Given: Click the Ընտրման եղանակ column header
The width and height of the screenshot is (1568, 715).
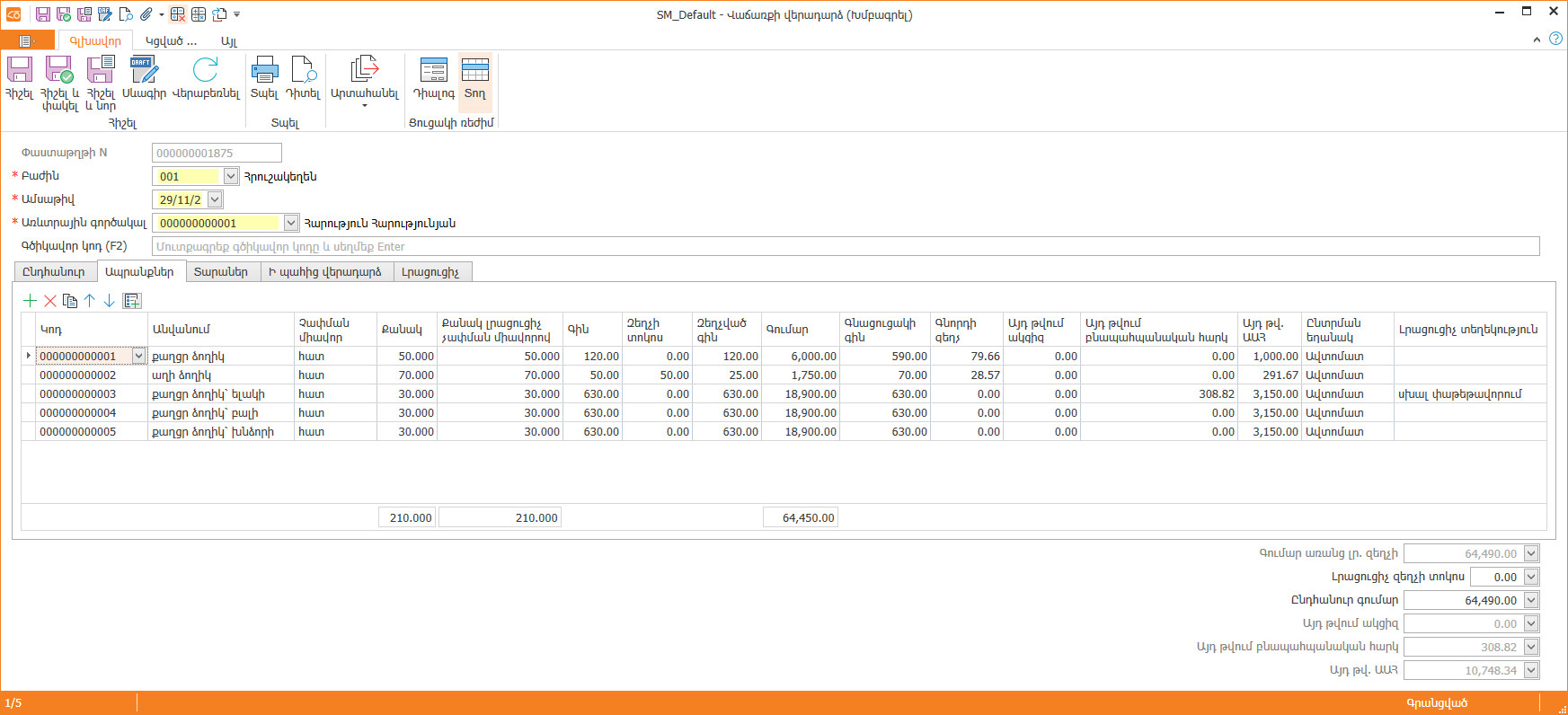Looking at the screenshot, I should [x=1348, y=330].
